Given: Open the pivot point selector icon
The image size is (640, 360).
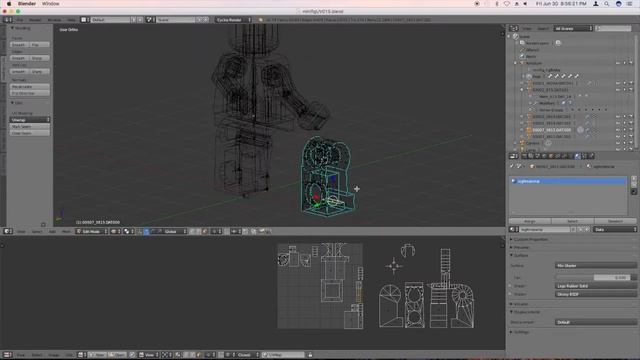Looking at the screenshot, I should [x=128, y=231].
